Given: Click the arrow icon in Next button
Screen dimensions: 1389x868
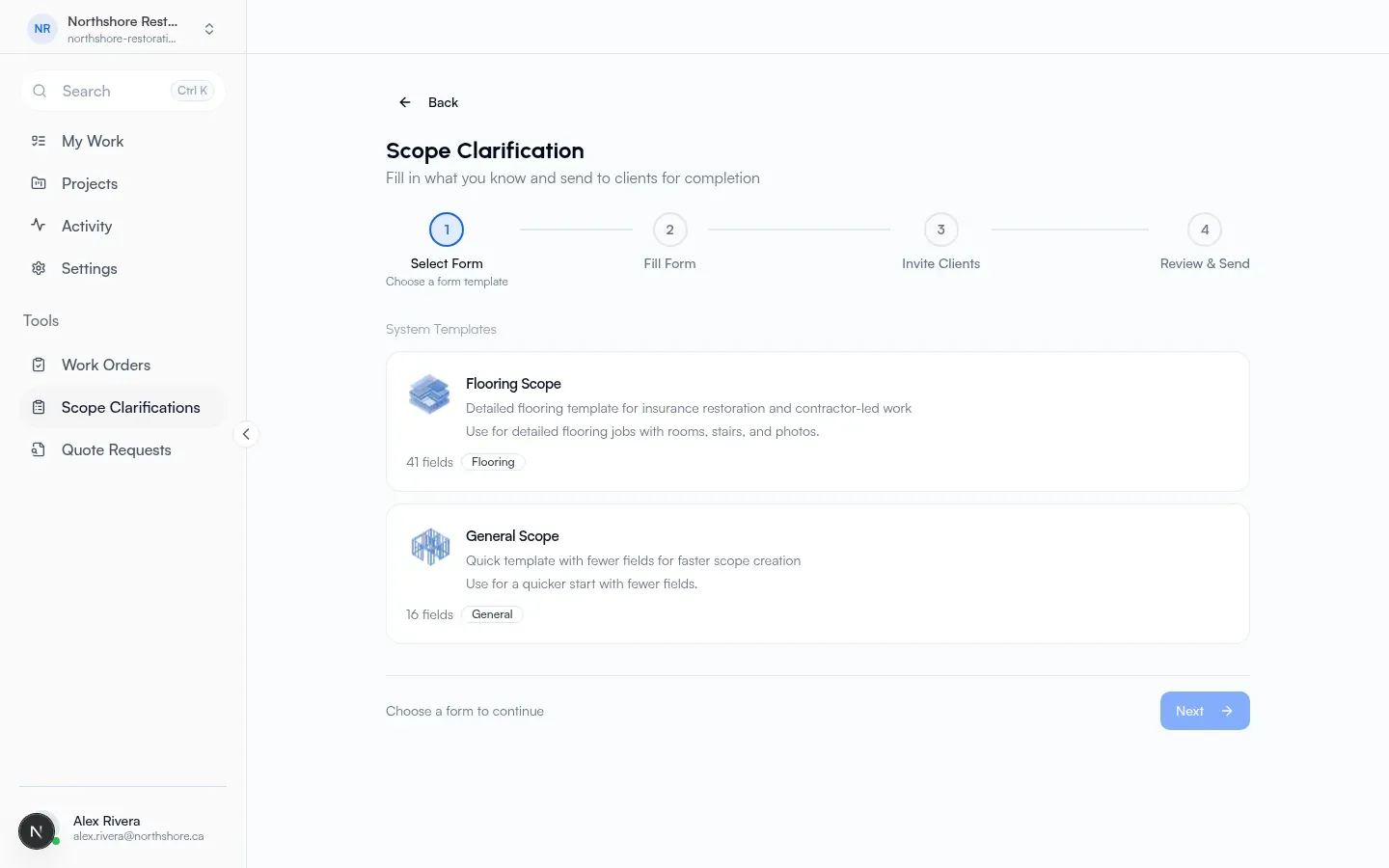Looking at the screenshot, I should [1227, 711].
